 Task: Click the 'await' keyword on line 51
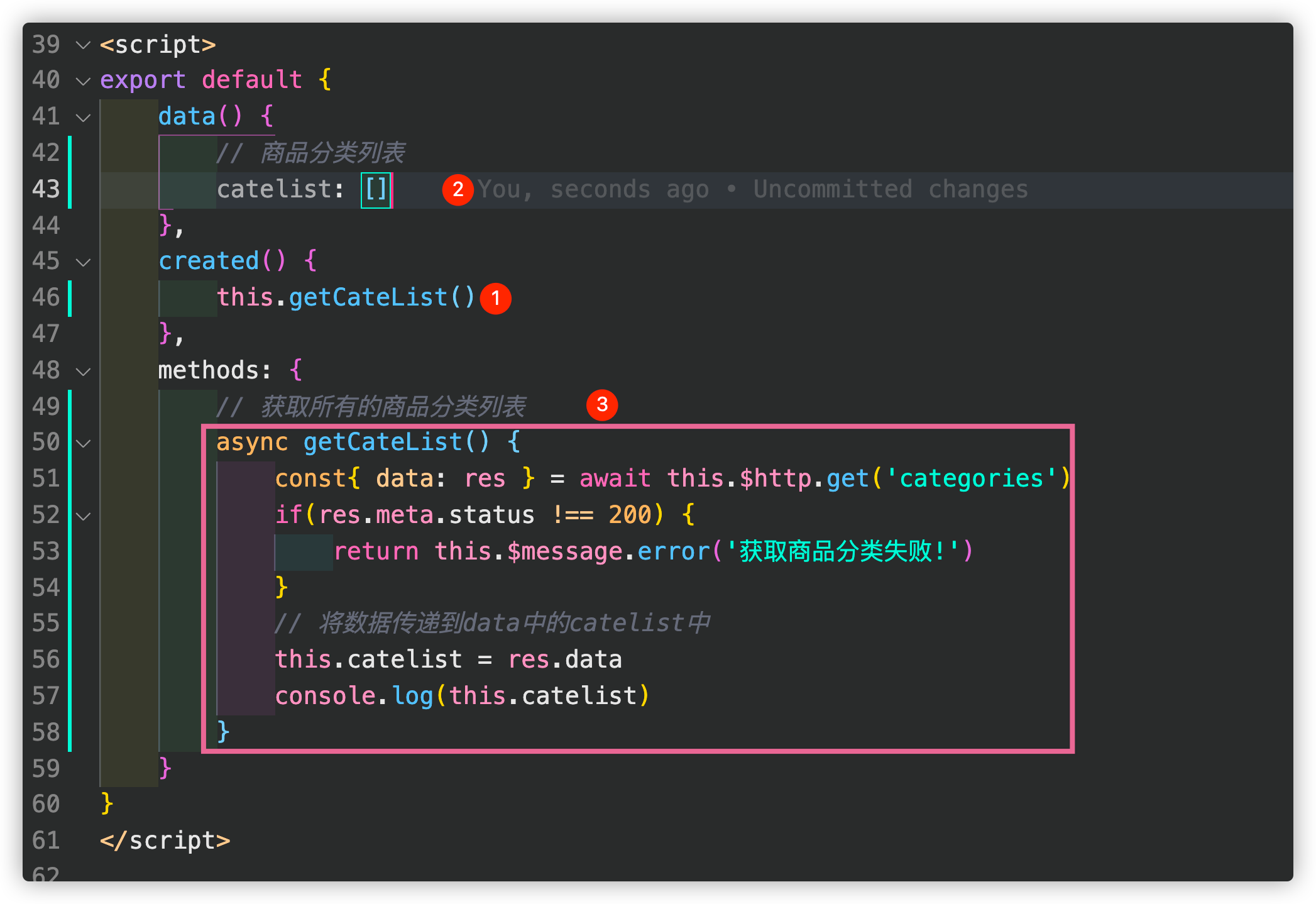coord(615,478)
